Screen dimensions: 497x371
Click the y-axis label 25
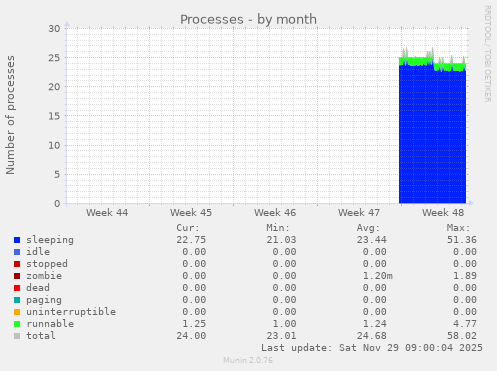tap(54, 58)
